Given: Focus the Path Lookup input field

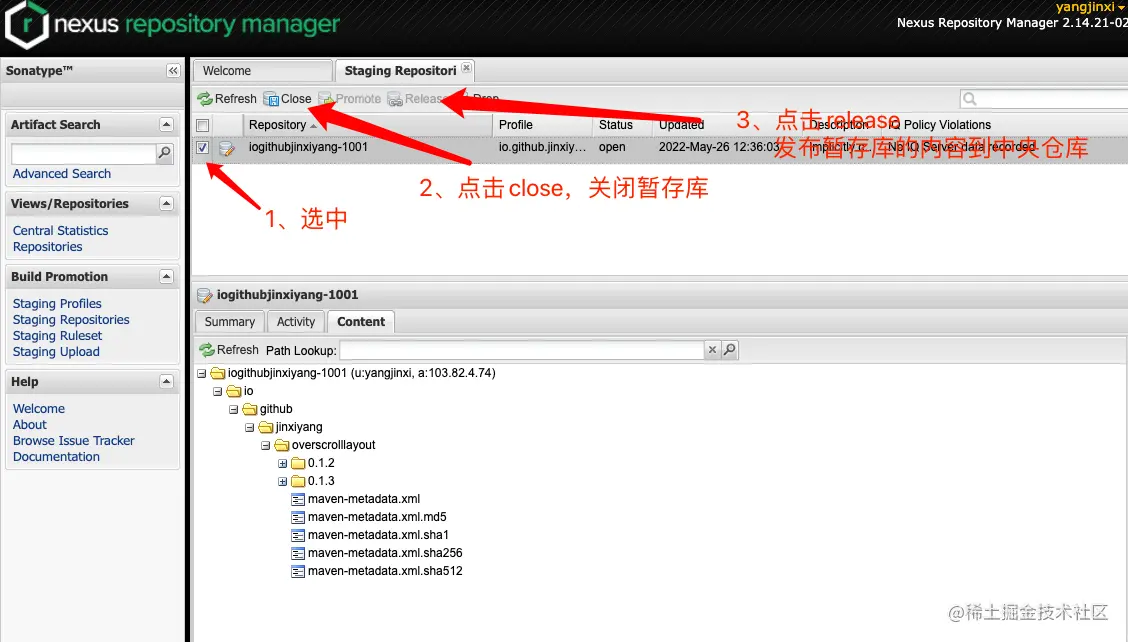Looking at the screenshot, I should coord(522,350).
